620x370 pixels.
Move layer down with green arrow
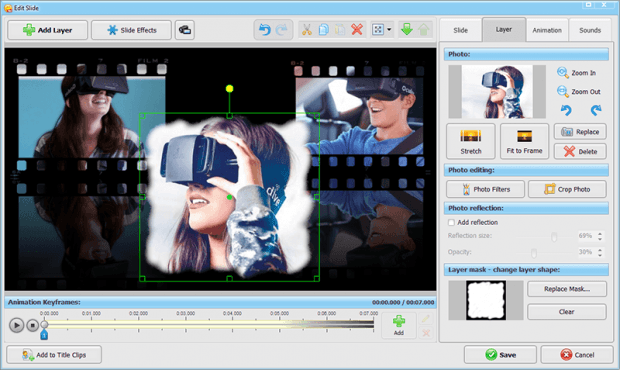407,30
